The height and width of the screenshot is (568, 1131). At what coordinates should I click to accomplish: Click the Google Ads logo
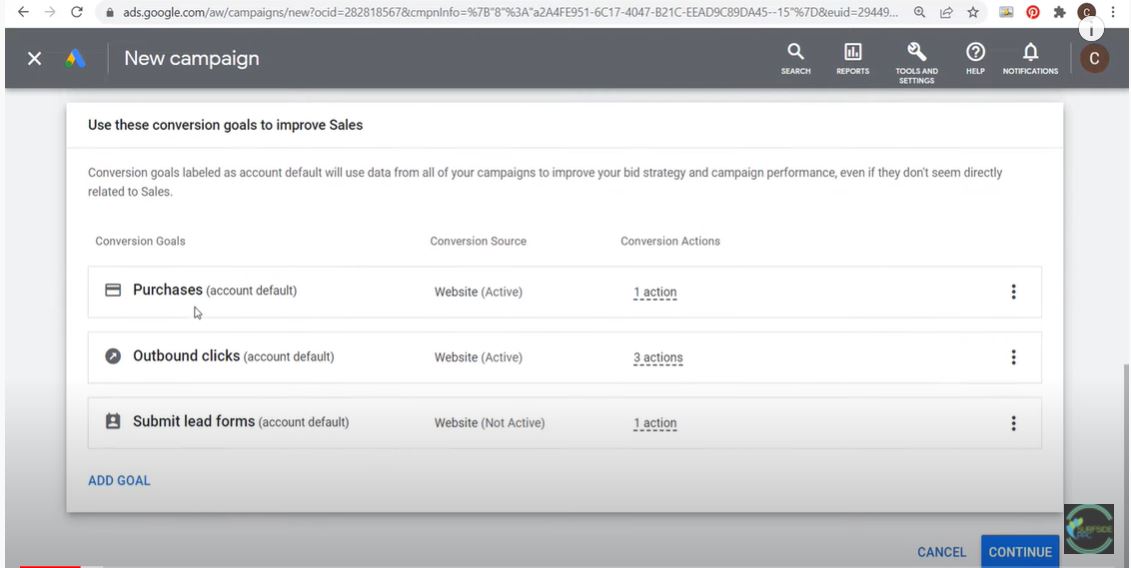coord(75,58)
